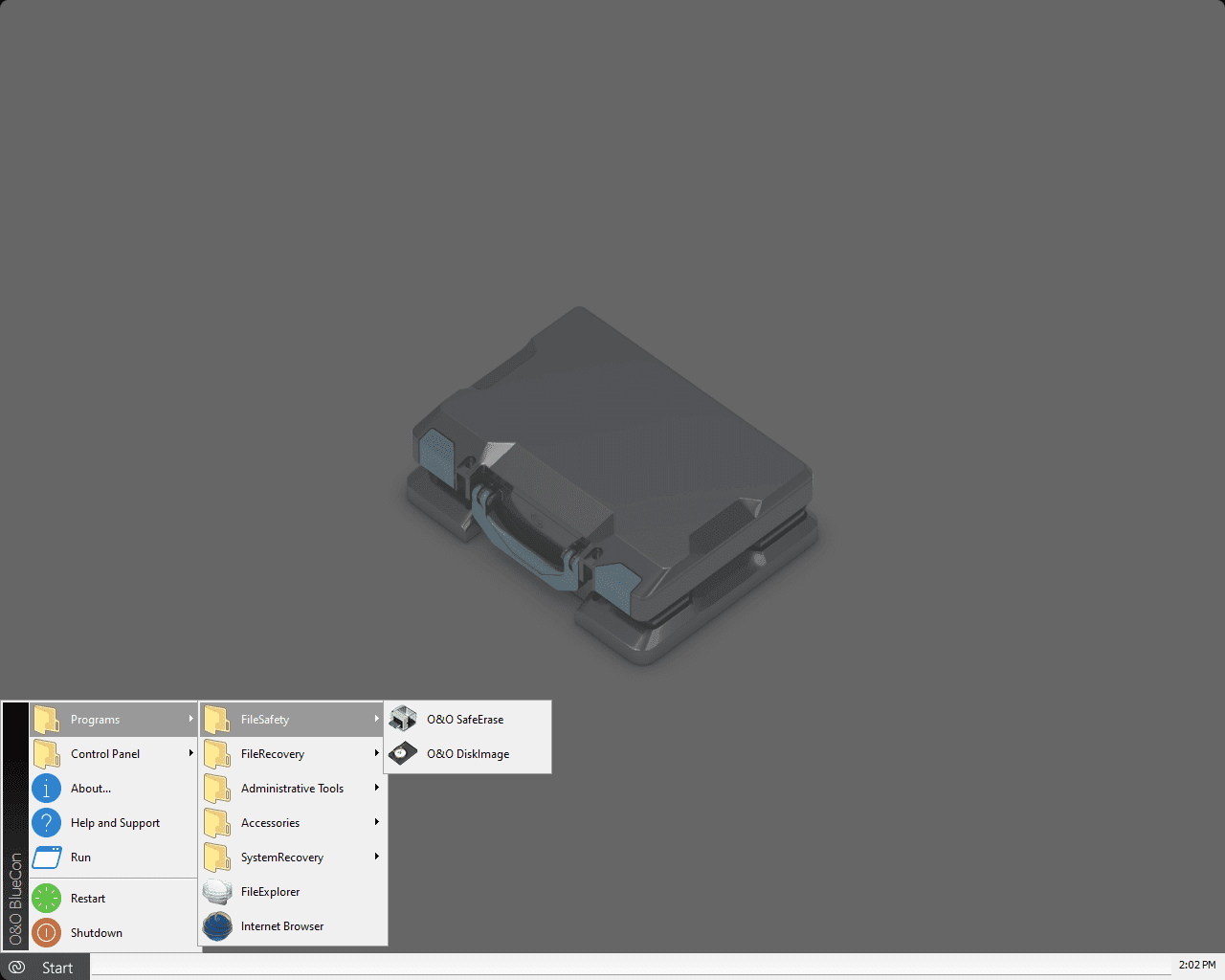This screenshot has height=980, width=1225.
Task: Open the blue About info icon
Action: pyautogui.click(x=46, y=789)
